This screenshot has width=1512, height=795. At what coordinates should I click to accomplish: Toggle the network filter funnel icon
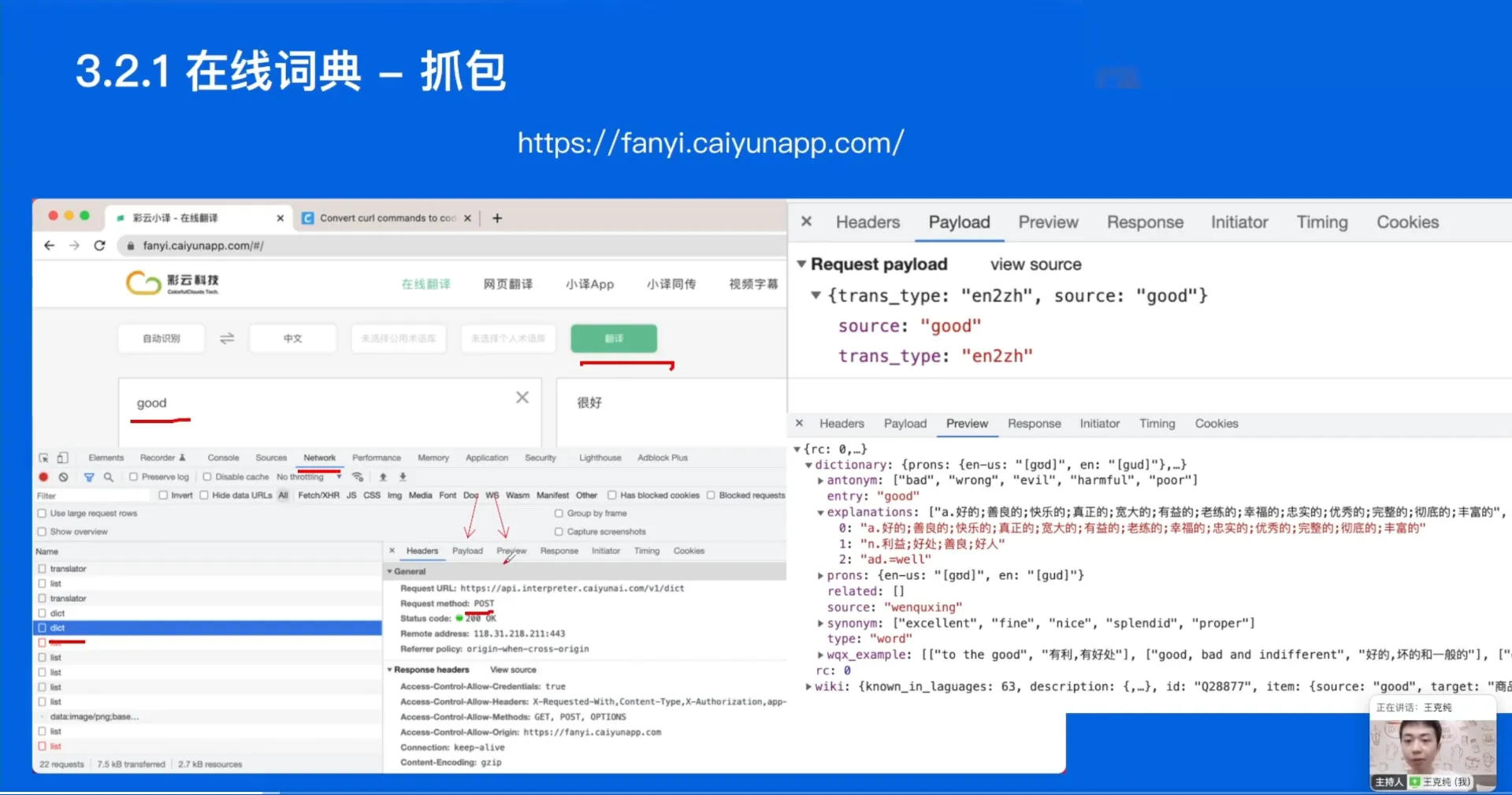(x=89, y=477)
